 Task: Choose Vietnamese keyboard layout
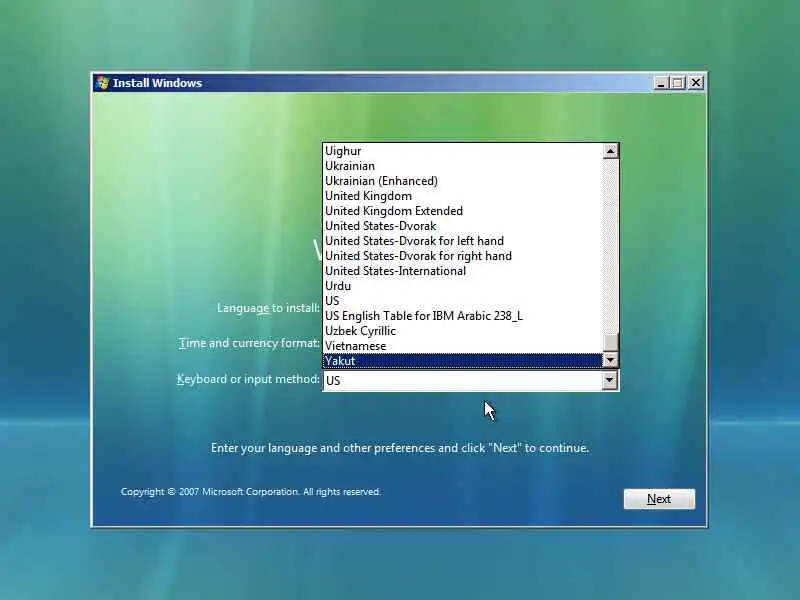point(462,346)
